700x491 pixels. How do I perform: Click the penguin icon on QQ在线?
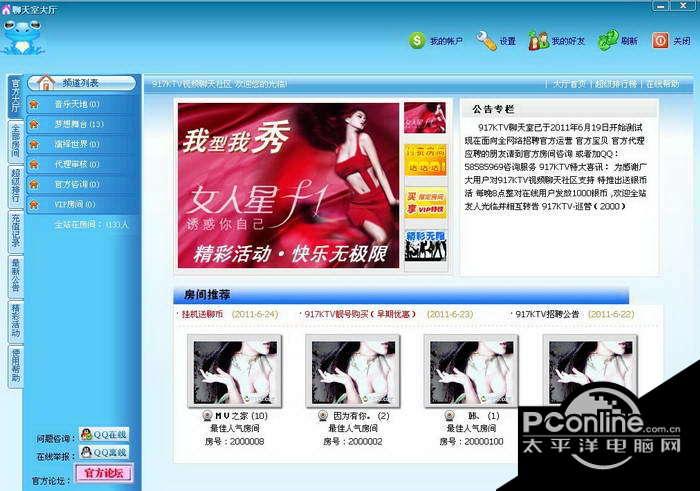tap(87, 434)
